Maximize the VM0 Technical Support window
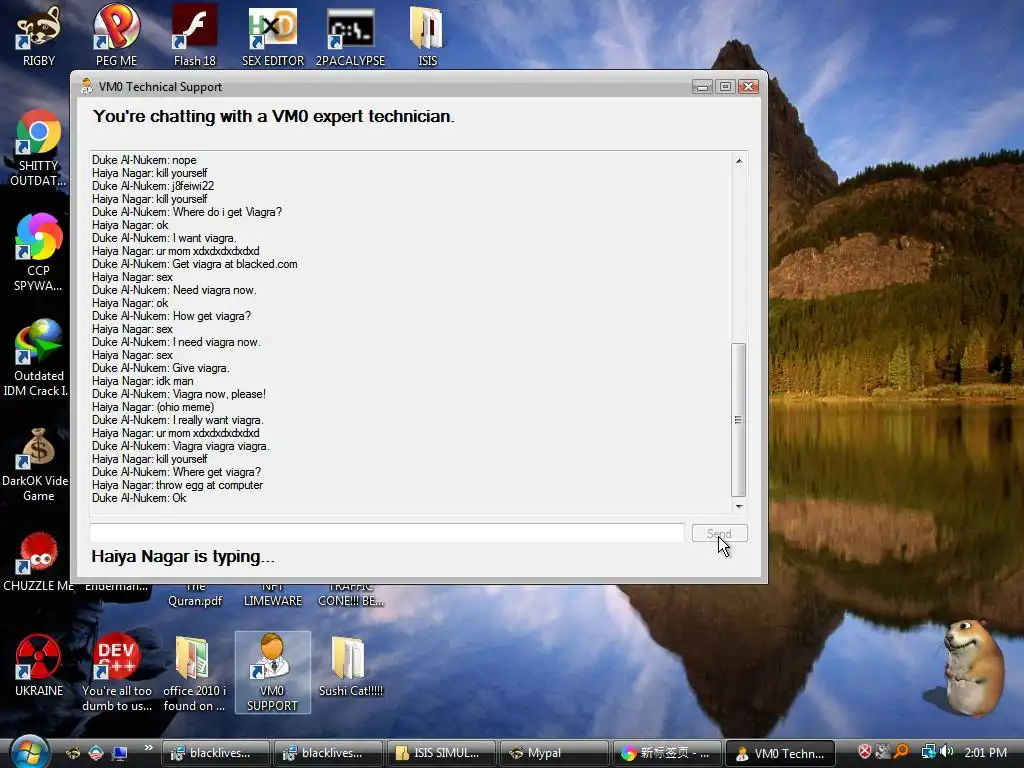Screen dimensions: 1024x768 725,86
